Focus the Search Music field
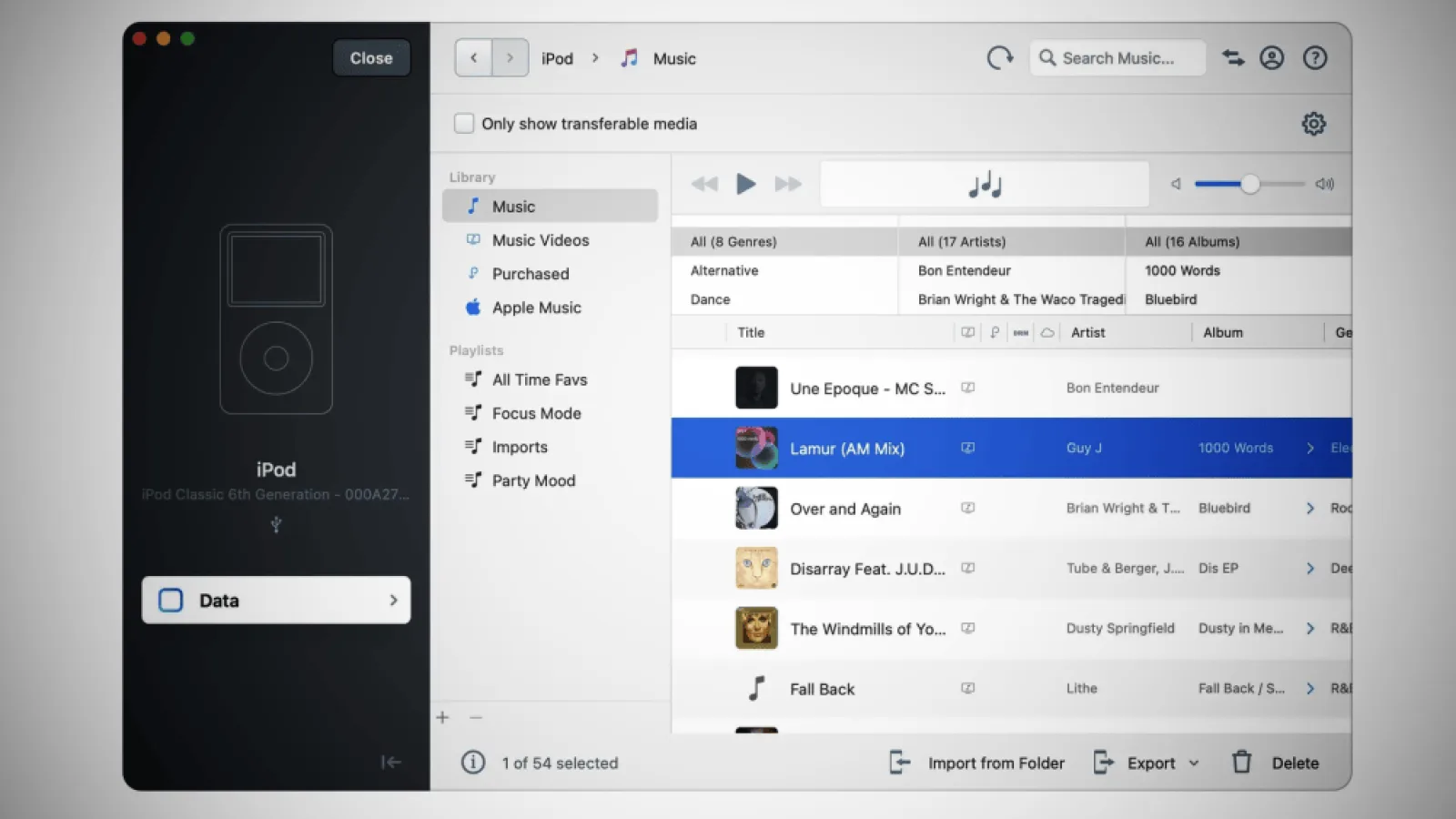This screenshot has width=1456, height=819. pyautogui.click(x=1117, y=58)
